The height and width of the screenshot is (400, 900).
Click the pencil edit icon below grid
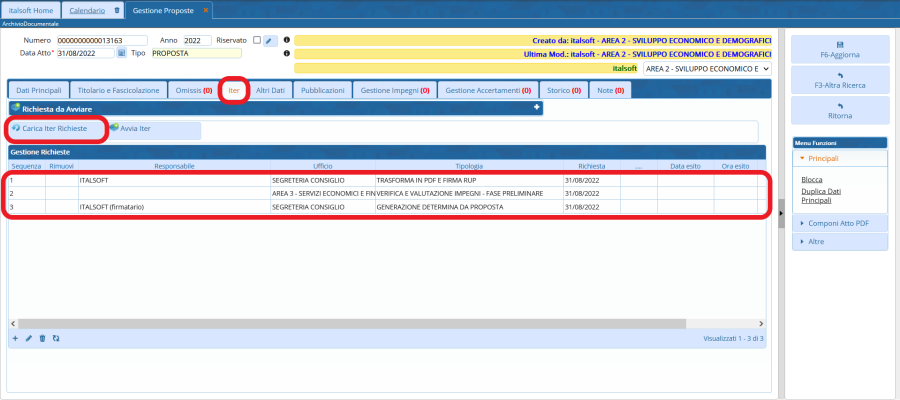pos(29,339)
